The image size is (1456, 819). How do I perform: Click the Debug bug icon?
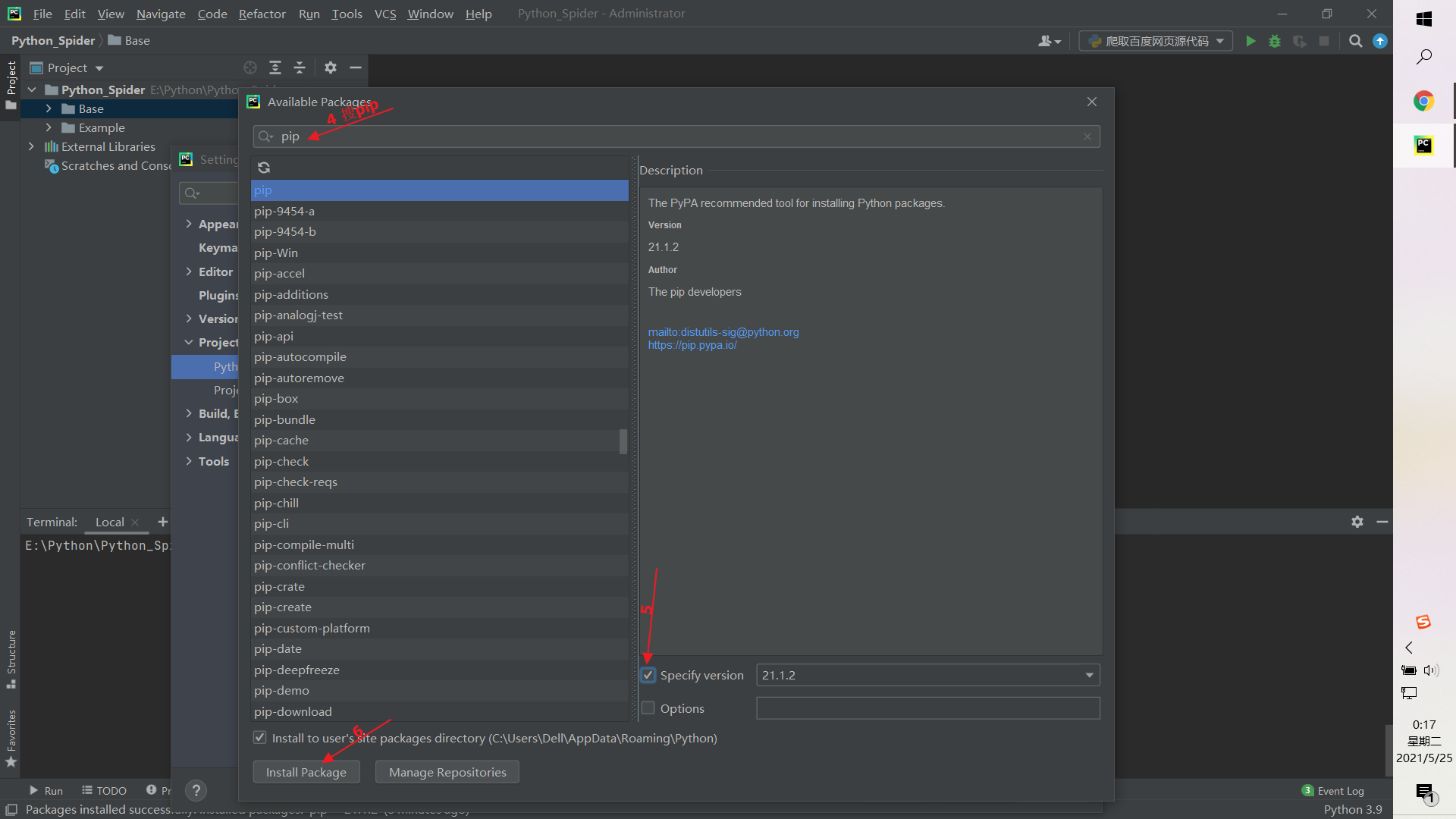pos(1275,41)
